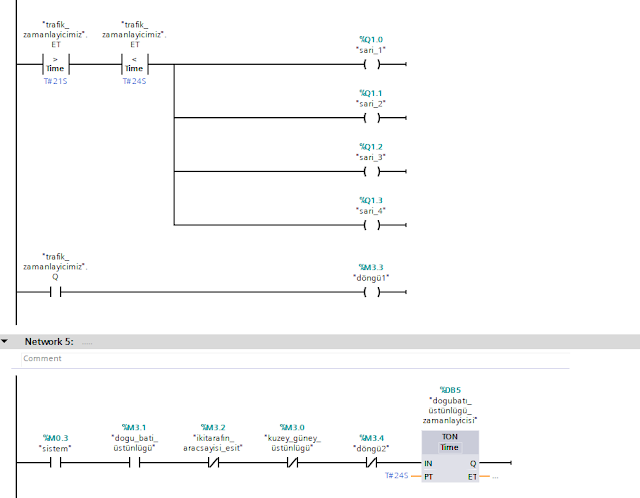Screen dimensions: 640x498
Task: Select the döngü1 output coil symbol
Action: click(371, 292)
